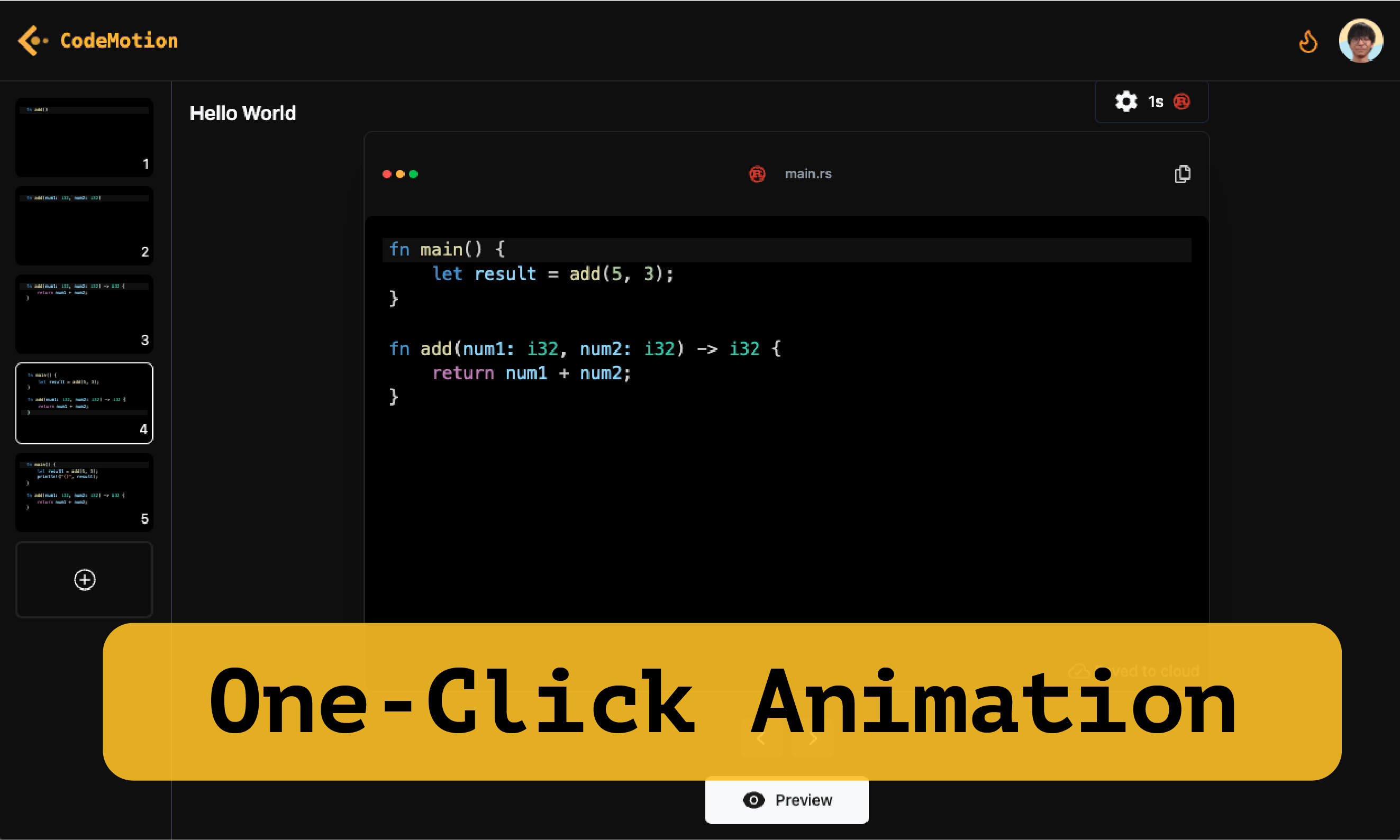Image resolution: width=1400 pixels, height=840 pixels.
Task: Select slide thumbnail 1
Action: 84,137
